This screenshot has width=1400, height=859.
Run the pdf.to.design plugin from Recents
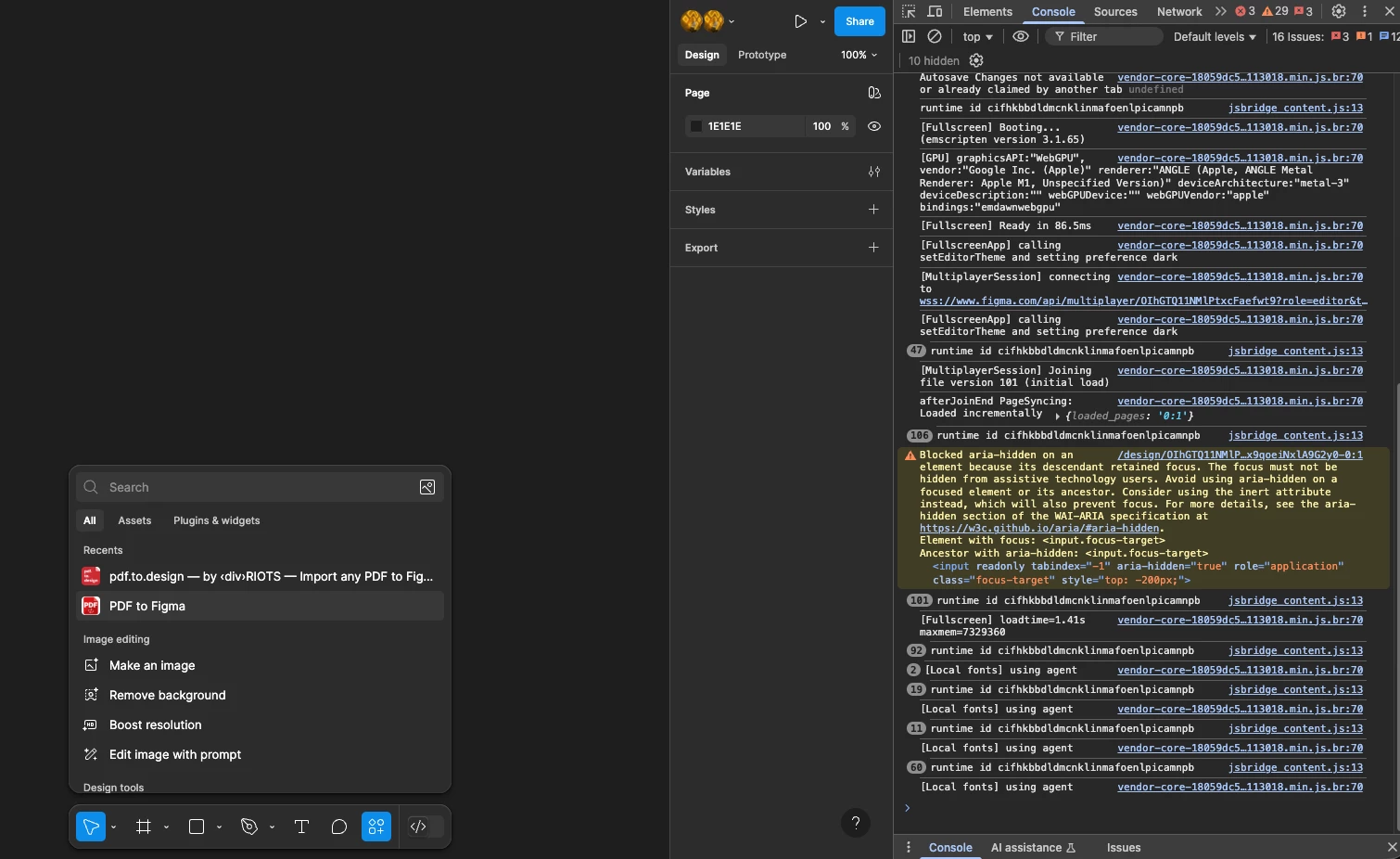(x=260, y=576)
